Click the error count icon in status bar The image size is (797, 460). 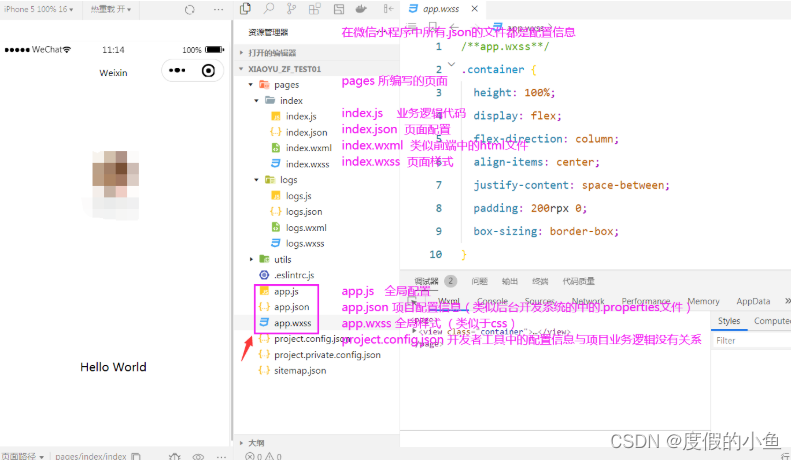point(250,456)
